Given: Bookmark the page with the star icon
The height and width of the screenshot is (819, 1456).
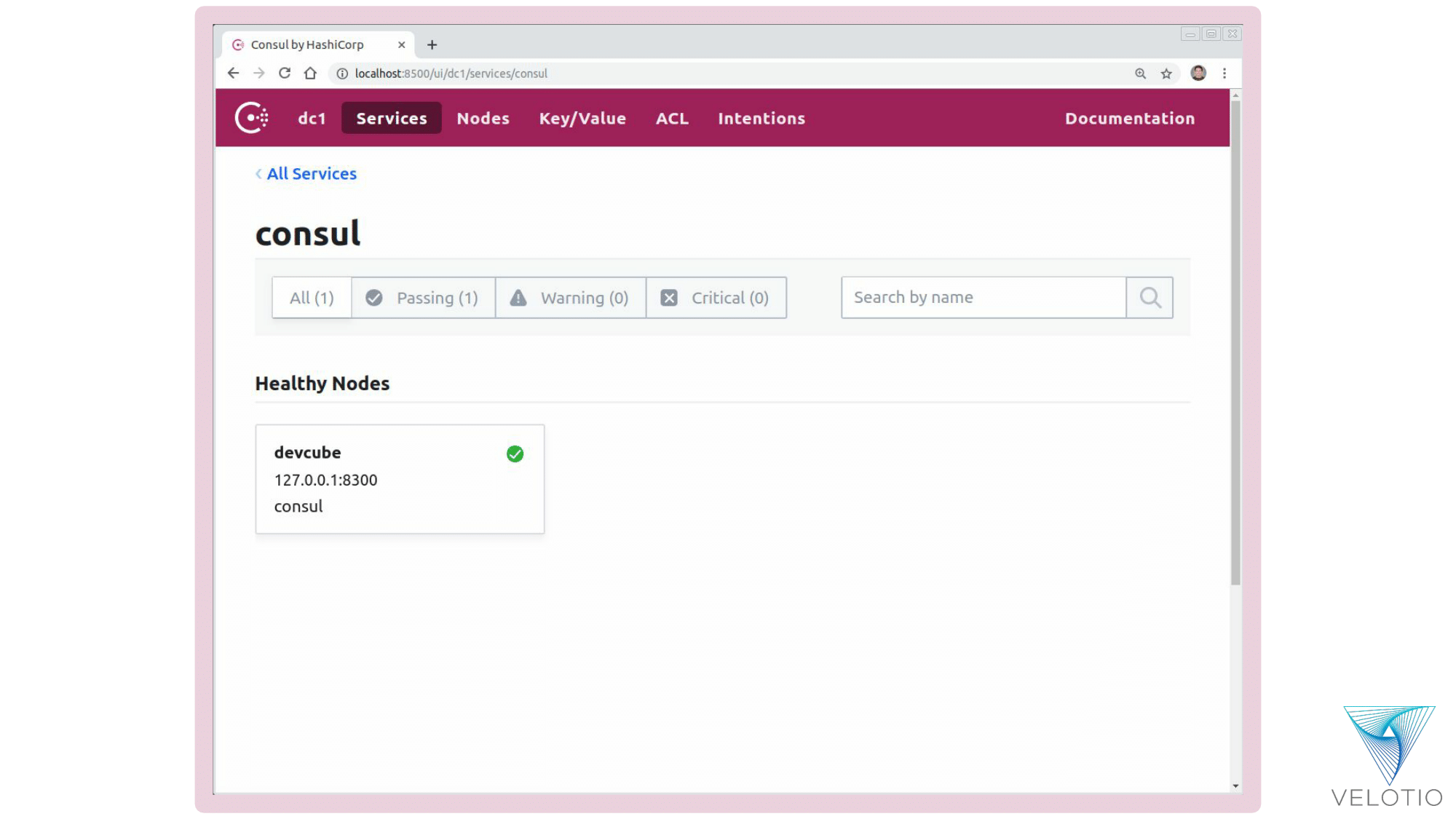Looking at the screenshot, I should [x=1166, y=73].
